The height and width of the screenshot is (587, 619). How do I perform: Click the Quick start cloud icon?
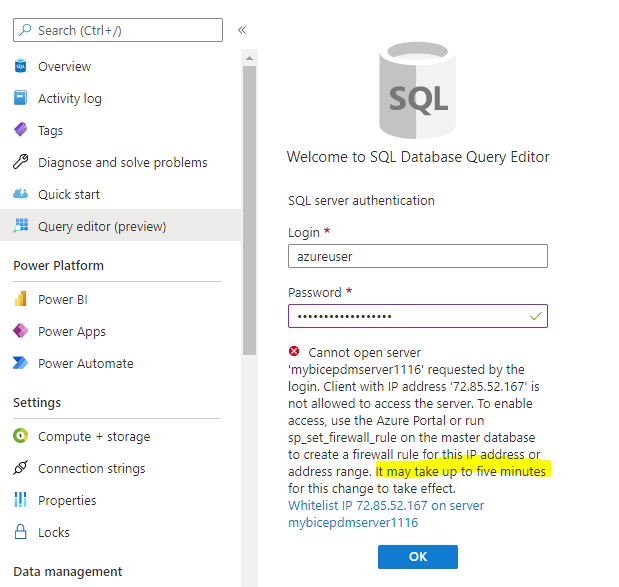tap(20, 195)
